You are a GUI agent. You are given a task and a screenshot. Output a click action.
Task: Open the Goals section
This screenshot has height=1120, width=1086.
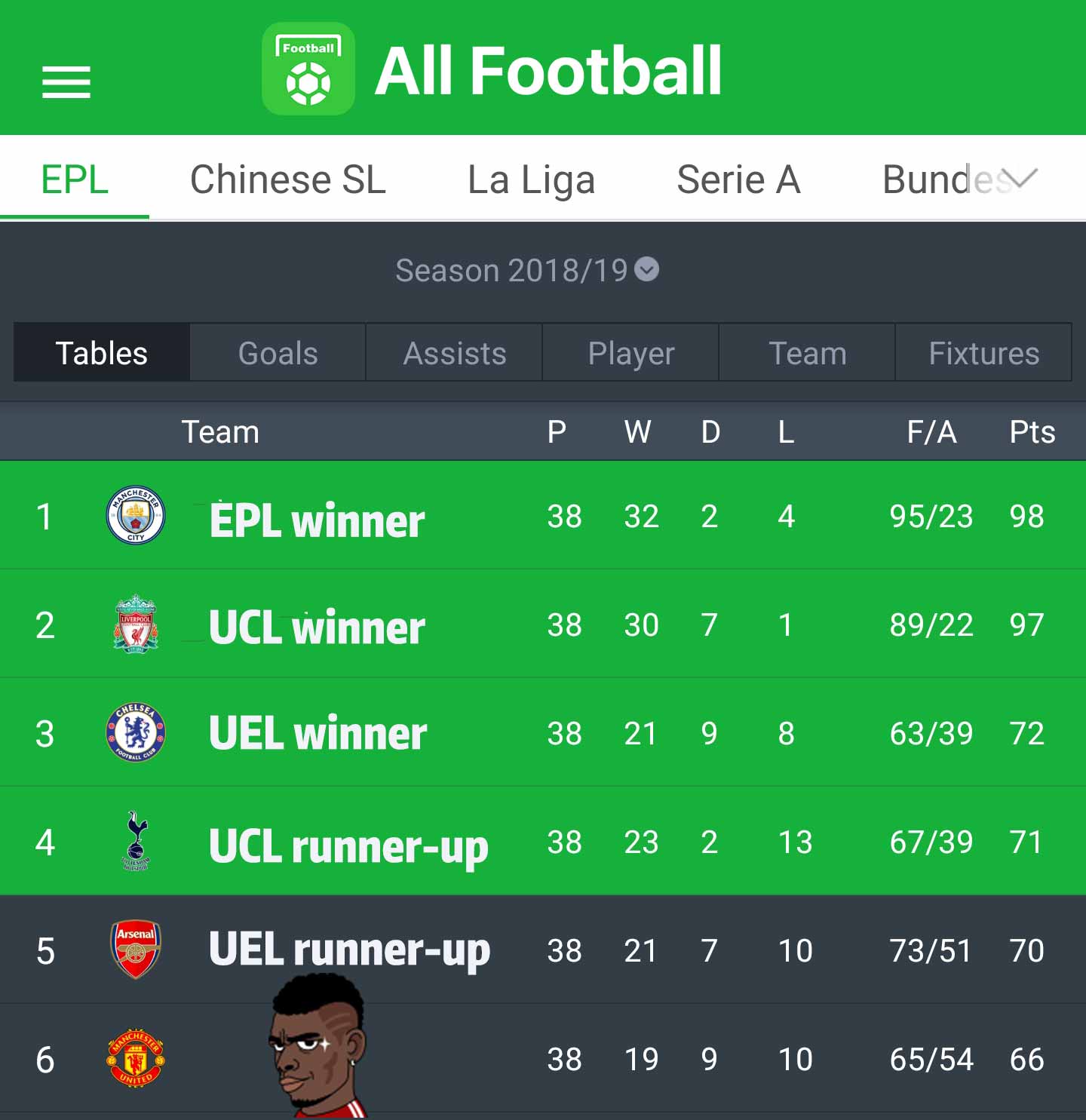[278, 352]
